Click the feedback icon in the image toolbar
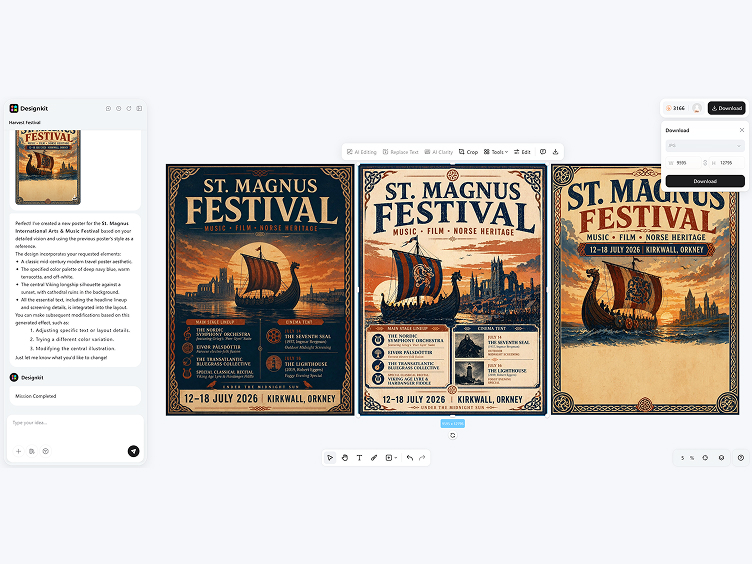Image resolution: width=752 pixels, height=564 pixels. coord(543,152)
